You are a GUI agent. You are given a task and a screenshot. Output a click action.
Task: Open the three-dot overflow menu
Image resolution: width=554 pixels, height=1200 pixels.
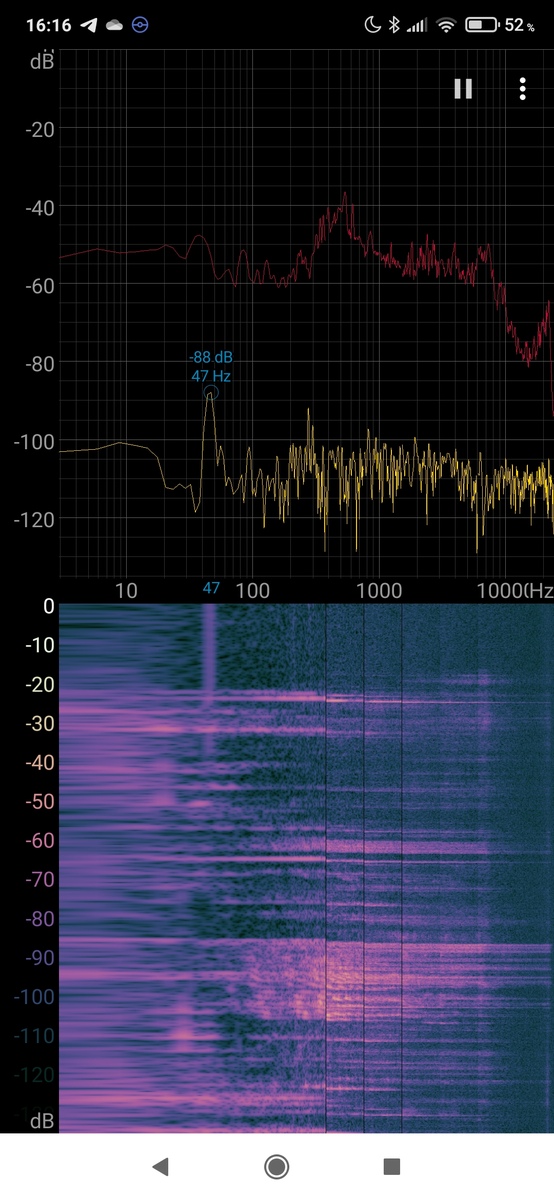click(523, 89)
